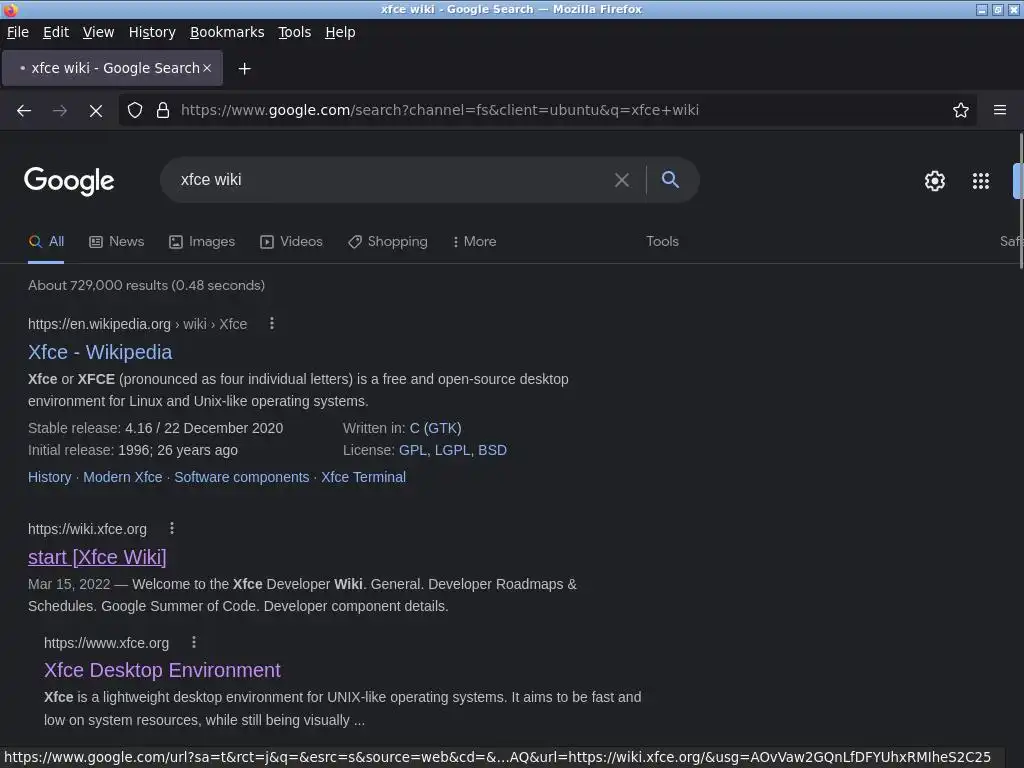Maximize the Firefox window
This screenshot has height=768, width=1024.
[x=998, y=9]
